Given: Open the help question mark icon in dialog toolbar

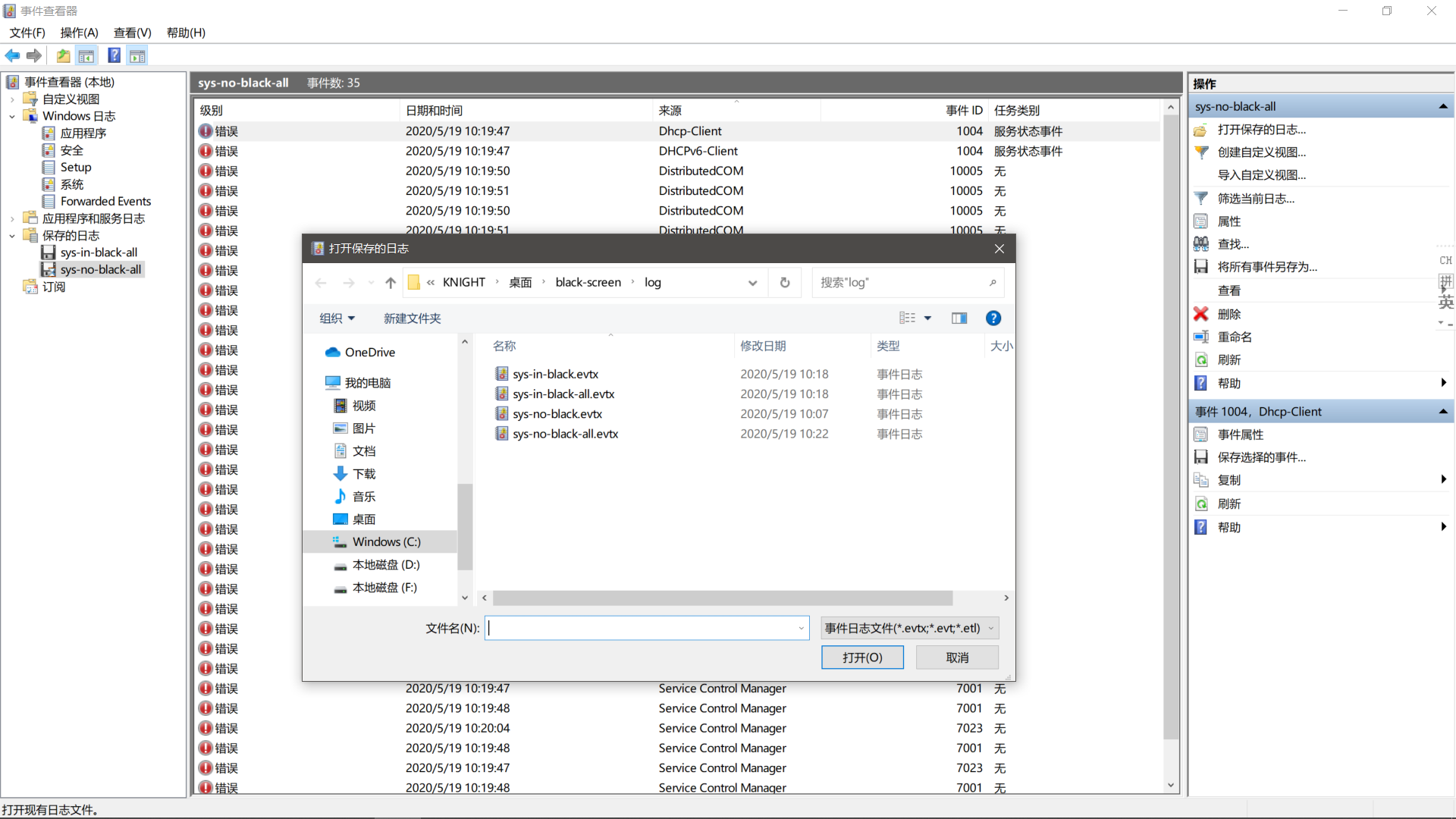Looking at the screenshot, I should pos(993,318).
